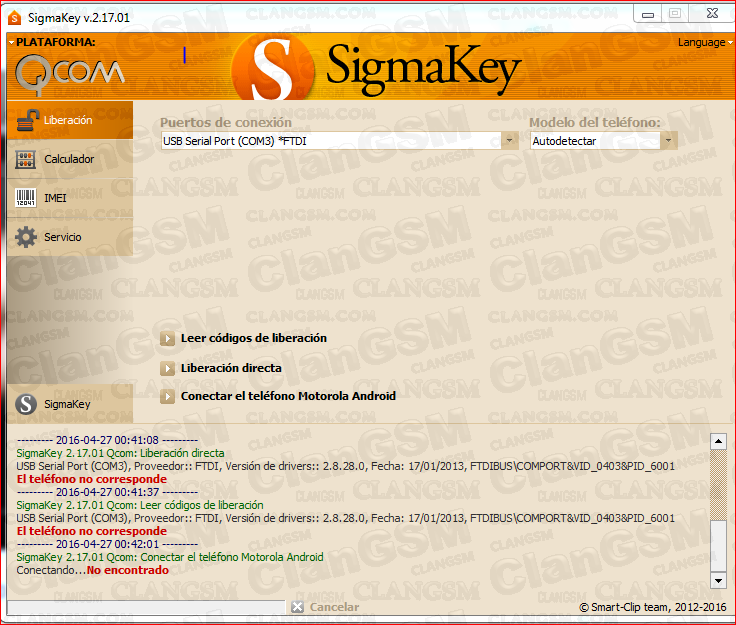736x625 pixels.
Task: Click the Qcom platform logo
Action: pos(70,74)
